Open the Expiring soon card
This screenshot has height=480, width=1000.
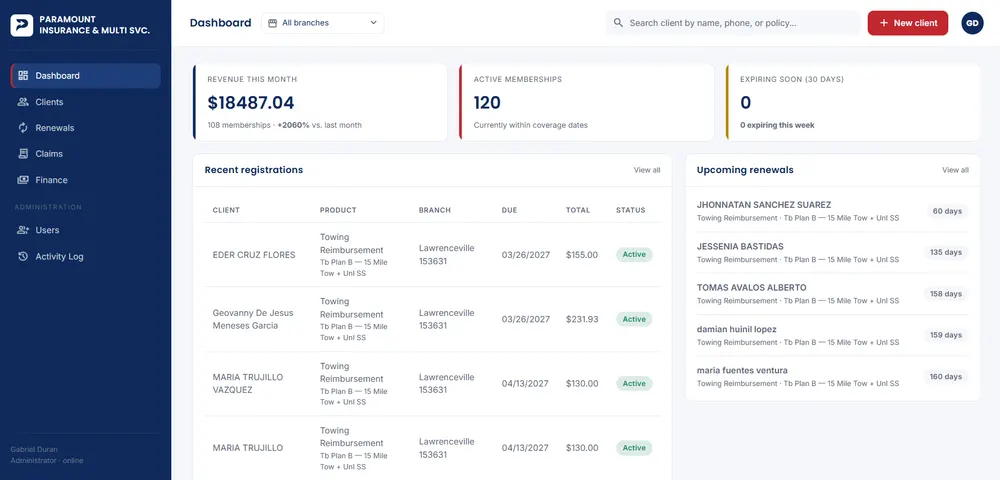point(853,102)
